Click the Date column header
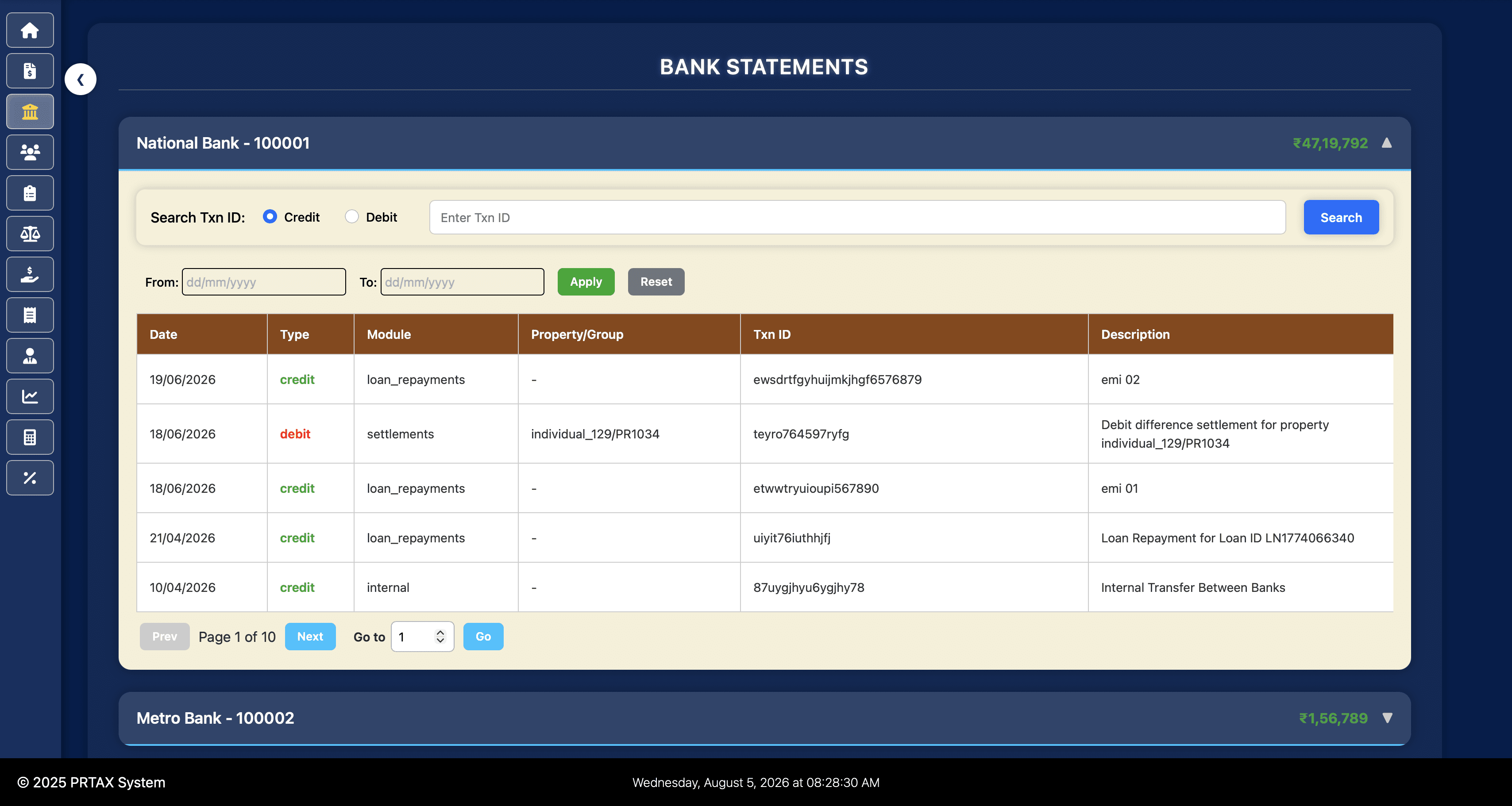 (x=202, y=334)
